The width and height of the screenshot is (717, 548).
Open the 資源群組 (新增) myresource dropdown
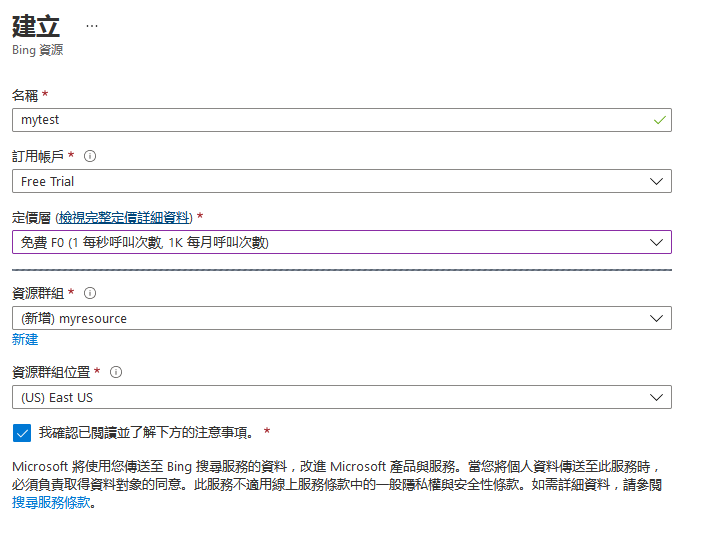pyautogui.click(x=342, y=318)
